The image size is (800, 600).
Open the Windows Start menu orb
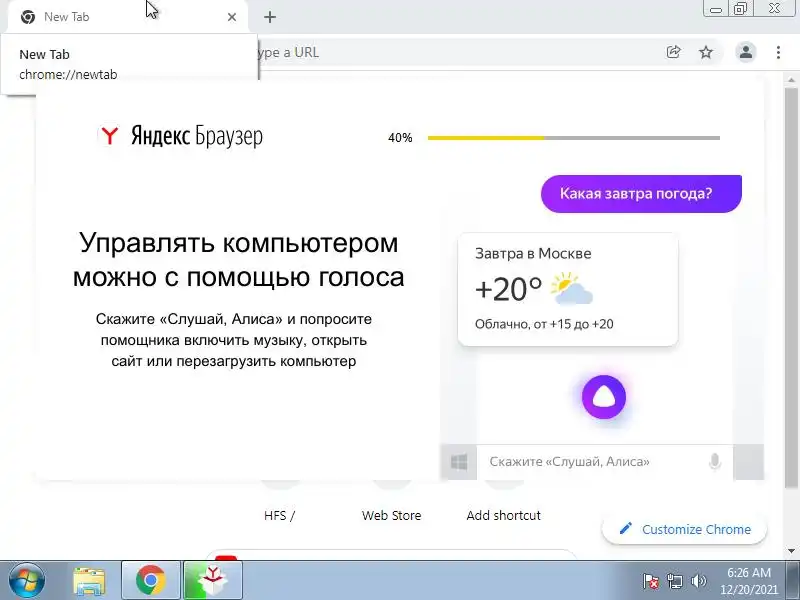point(27,580)
